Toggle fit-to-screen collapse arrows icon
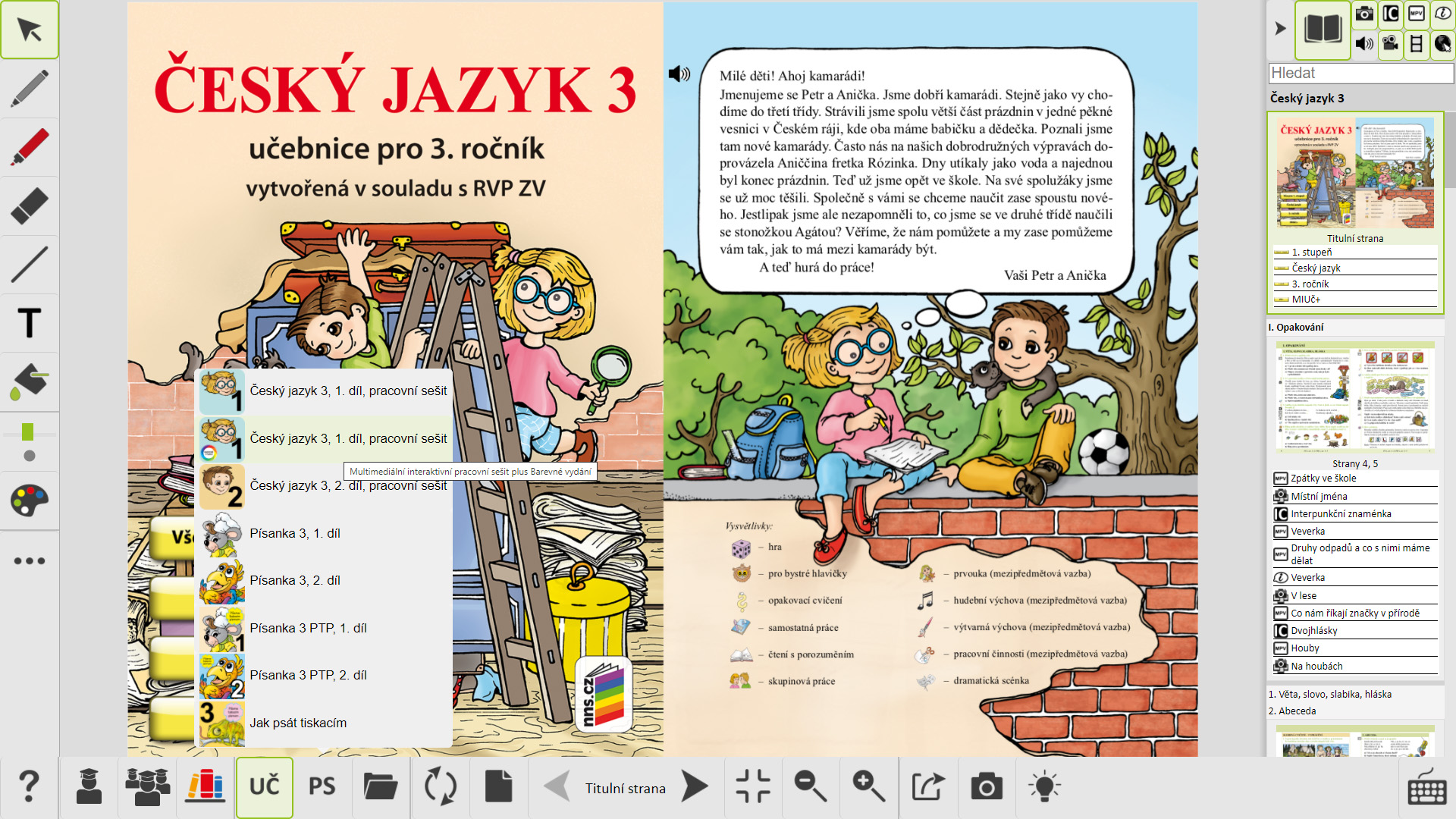 click(x=752, y=786)
